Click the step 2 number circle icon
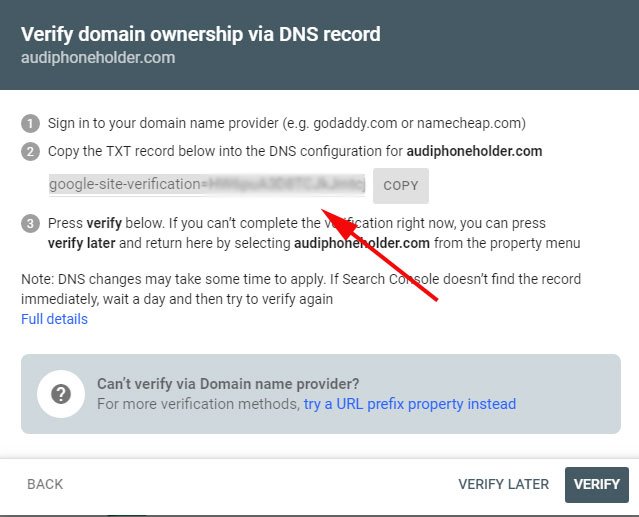Screen dimensions: 639x517 [31, 152]
